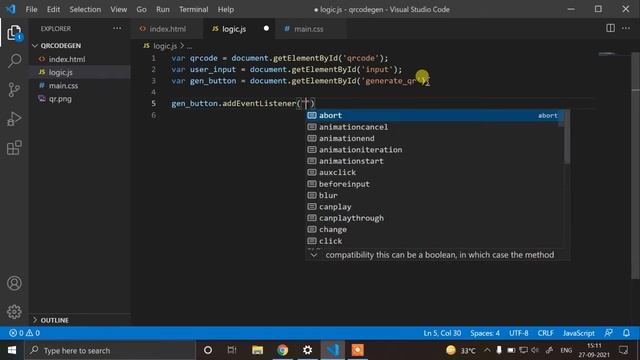Open Task View on taskbar
Screen dimensions: 640x360
coord(232,350)
